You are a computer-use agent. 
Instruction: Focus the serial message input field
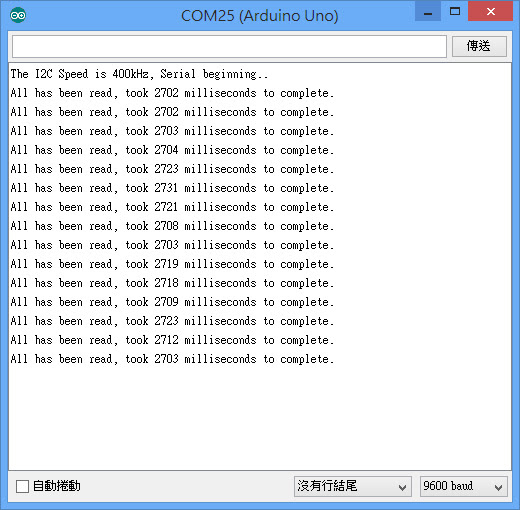pyautogui.click(x=229, y=46)
